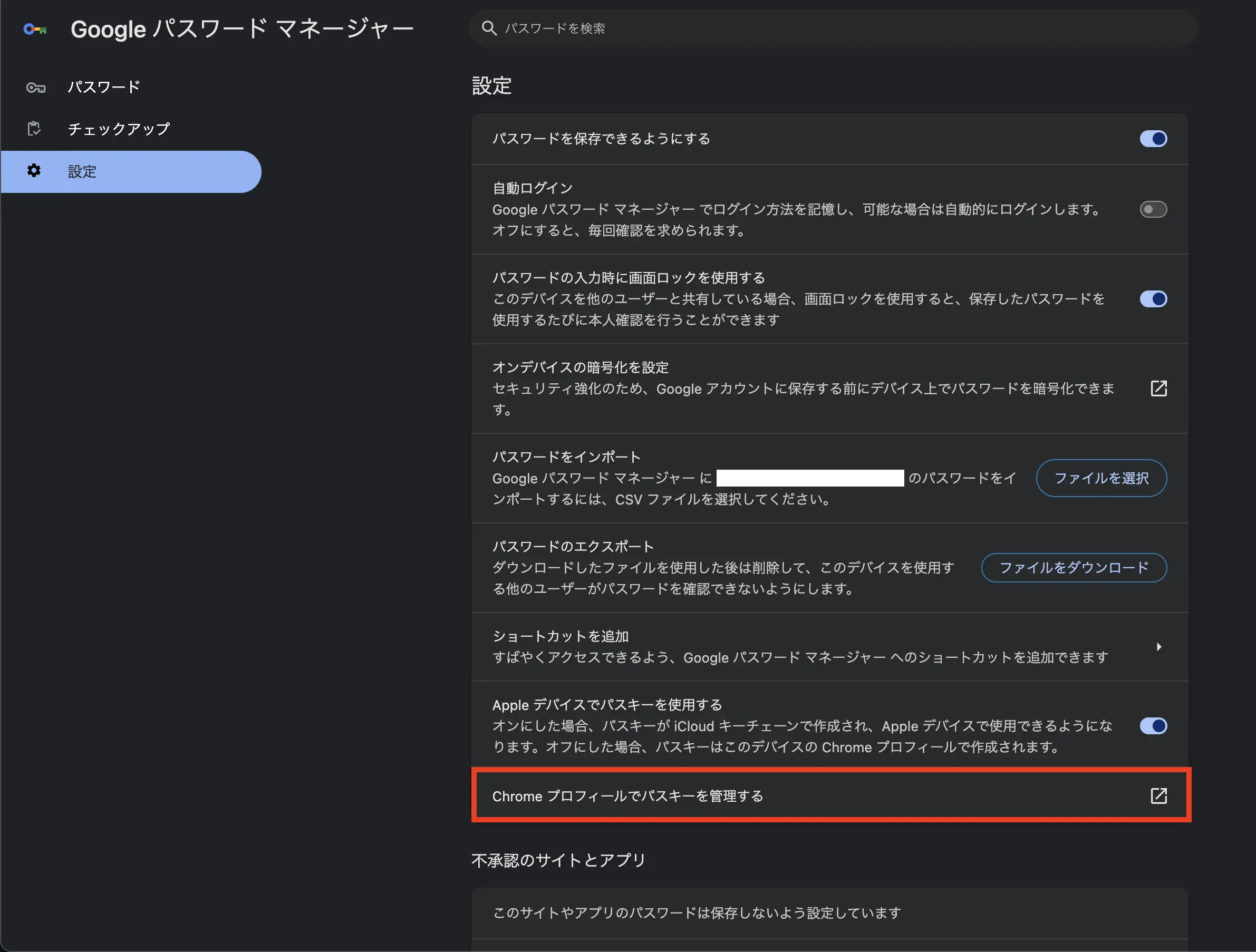Click the redacted white box in the import text
Viewport: 1256px width, 952px height.
click(x=809, y=478)
